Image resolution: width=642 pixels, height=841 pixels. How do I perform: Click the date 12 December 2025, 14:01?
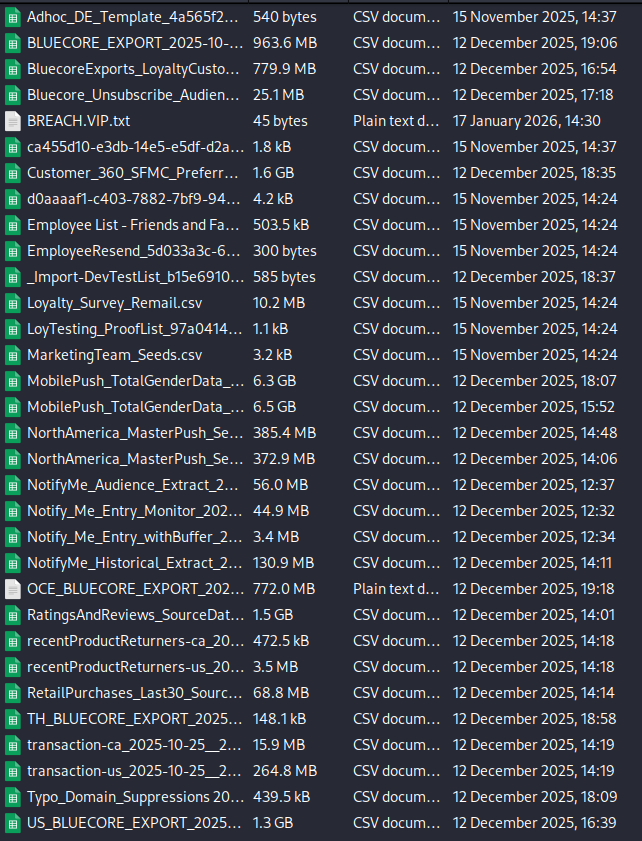tap(534, 615)
